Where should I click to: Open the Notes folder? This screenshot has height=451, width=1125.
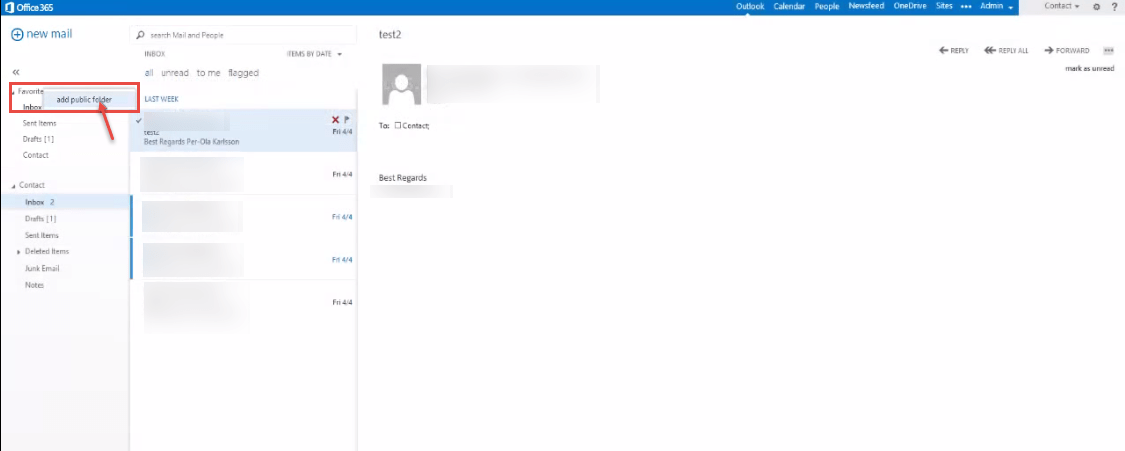[x=34, y=285]
